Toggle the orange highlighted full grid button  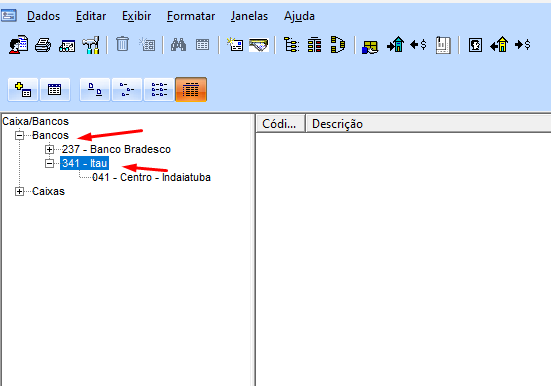[191, 90]
